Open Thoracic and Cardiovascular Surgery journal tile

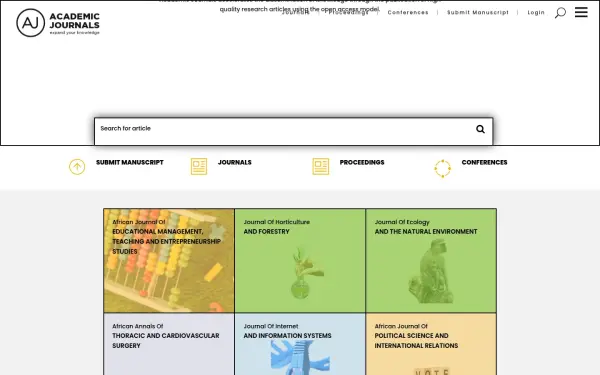[169, 344]
